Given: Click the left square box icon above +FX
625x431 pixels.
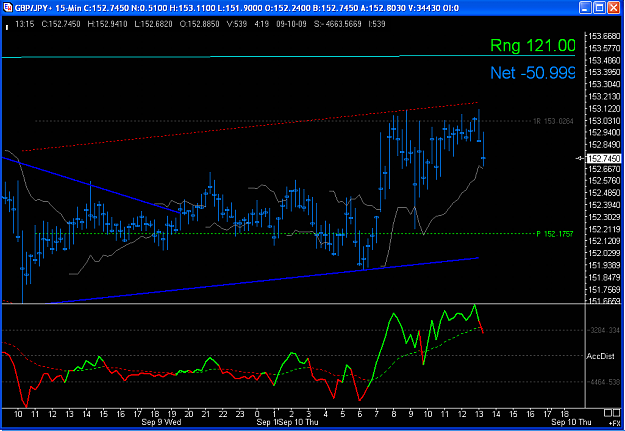Looking at the screenshot, I should click(608, 412).
